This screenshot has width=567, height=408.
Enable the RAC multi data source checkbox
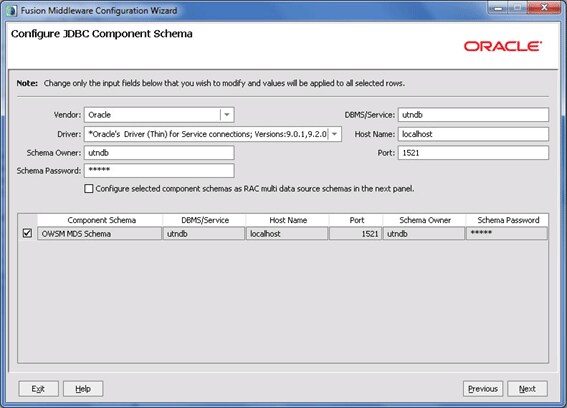coord(89,188)
